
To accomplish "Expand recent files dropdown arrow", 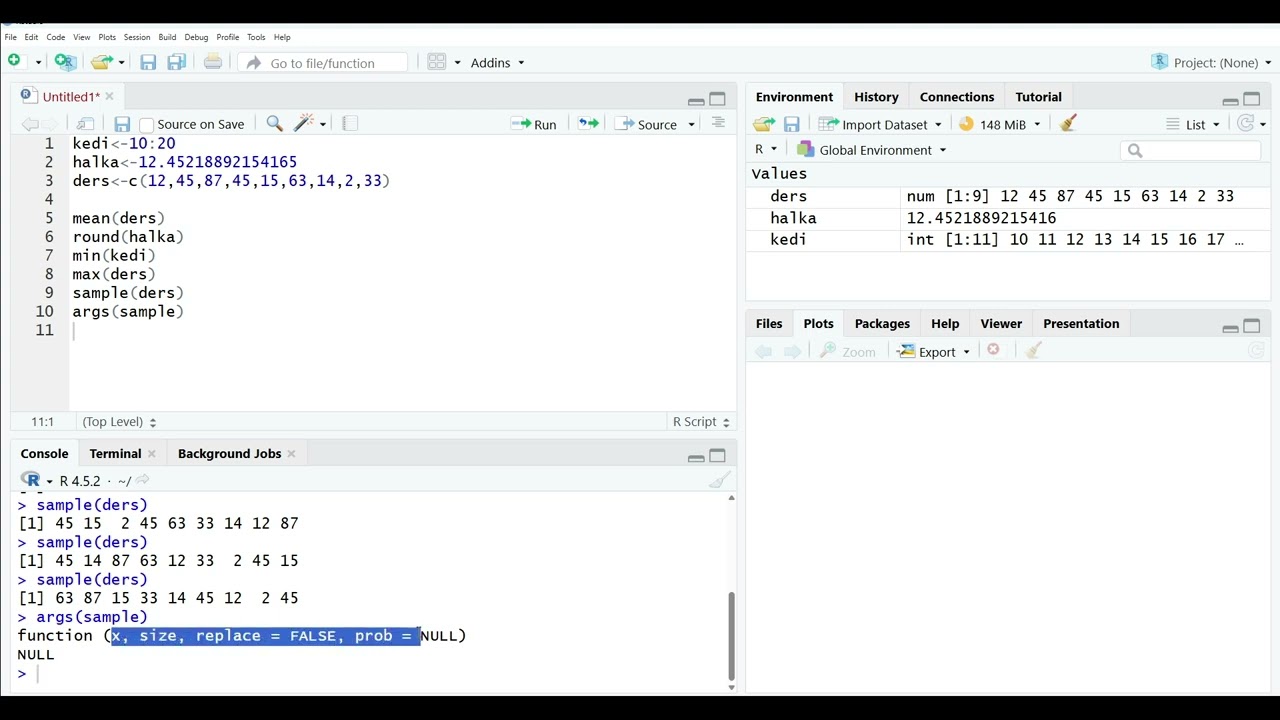I will point(121,62).
